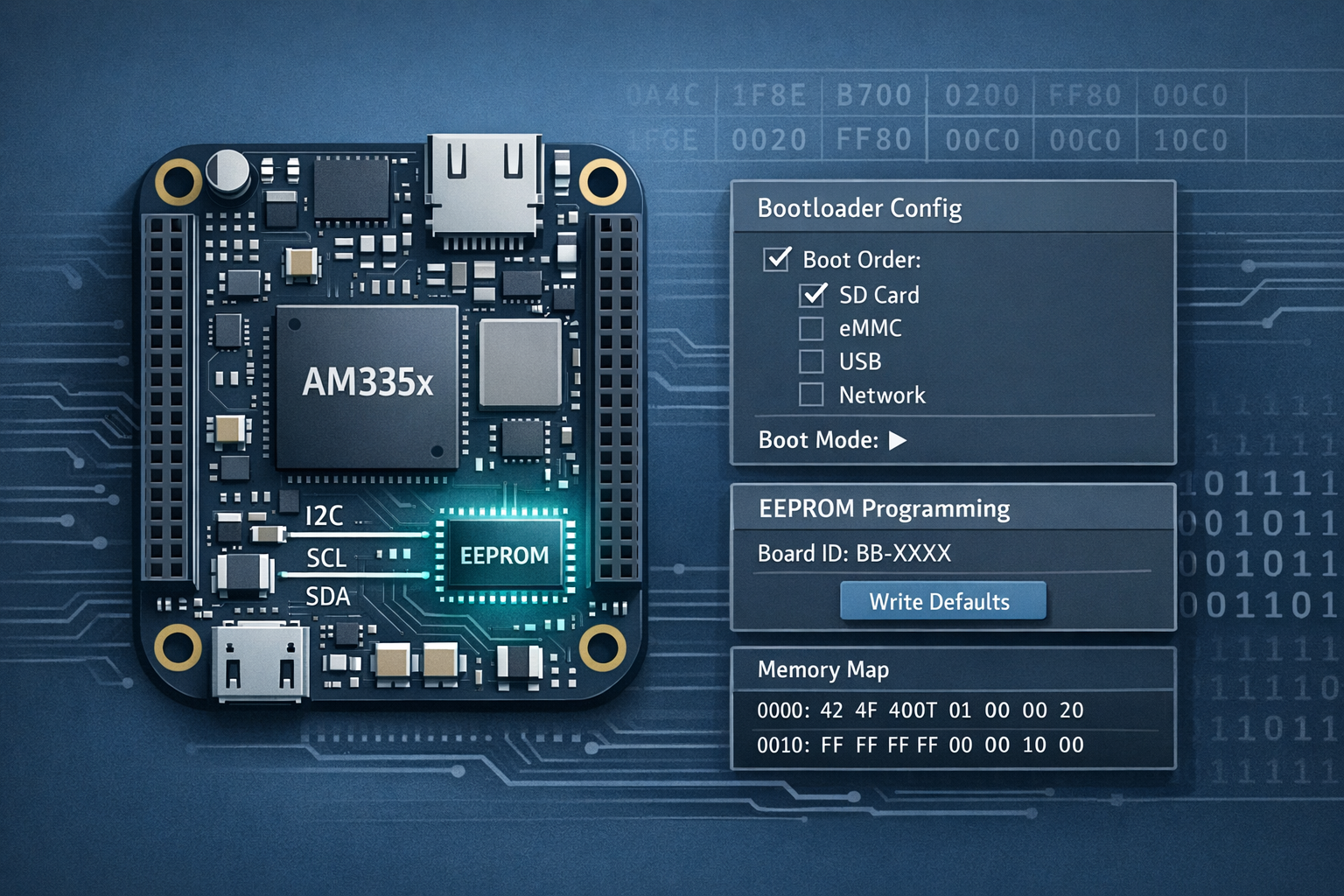Click the Memory Map panel header
Viewport: 1344px width, 896px height.
coord(823,669)
